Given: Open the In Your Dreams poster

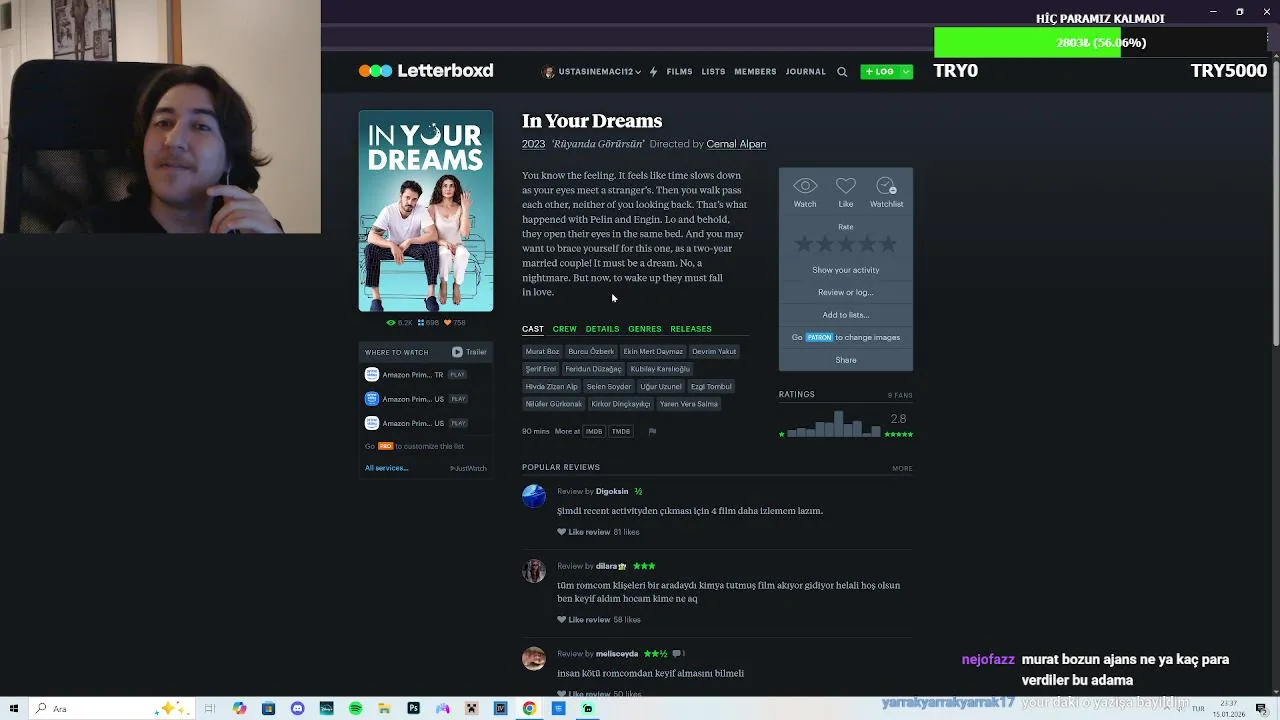Looking at the screenshot, I should [426, 211].
